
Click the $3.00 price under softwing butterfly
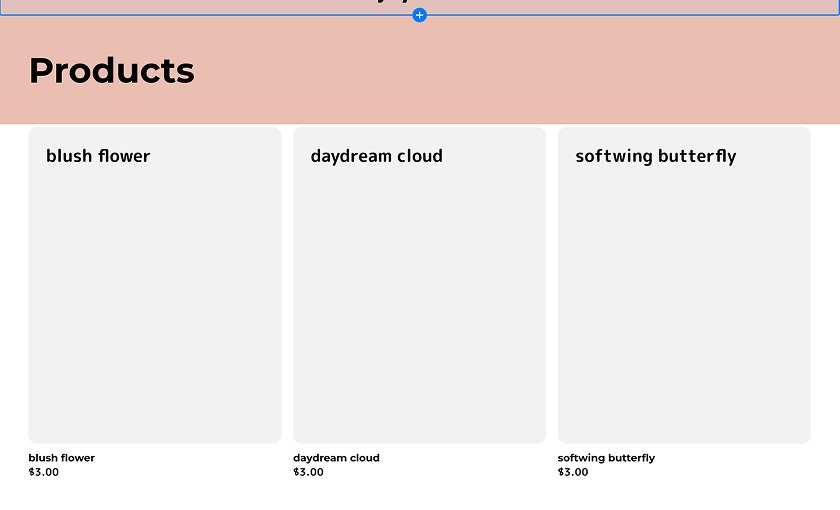point(573,472)
